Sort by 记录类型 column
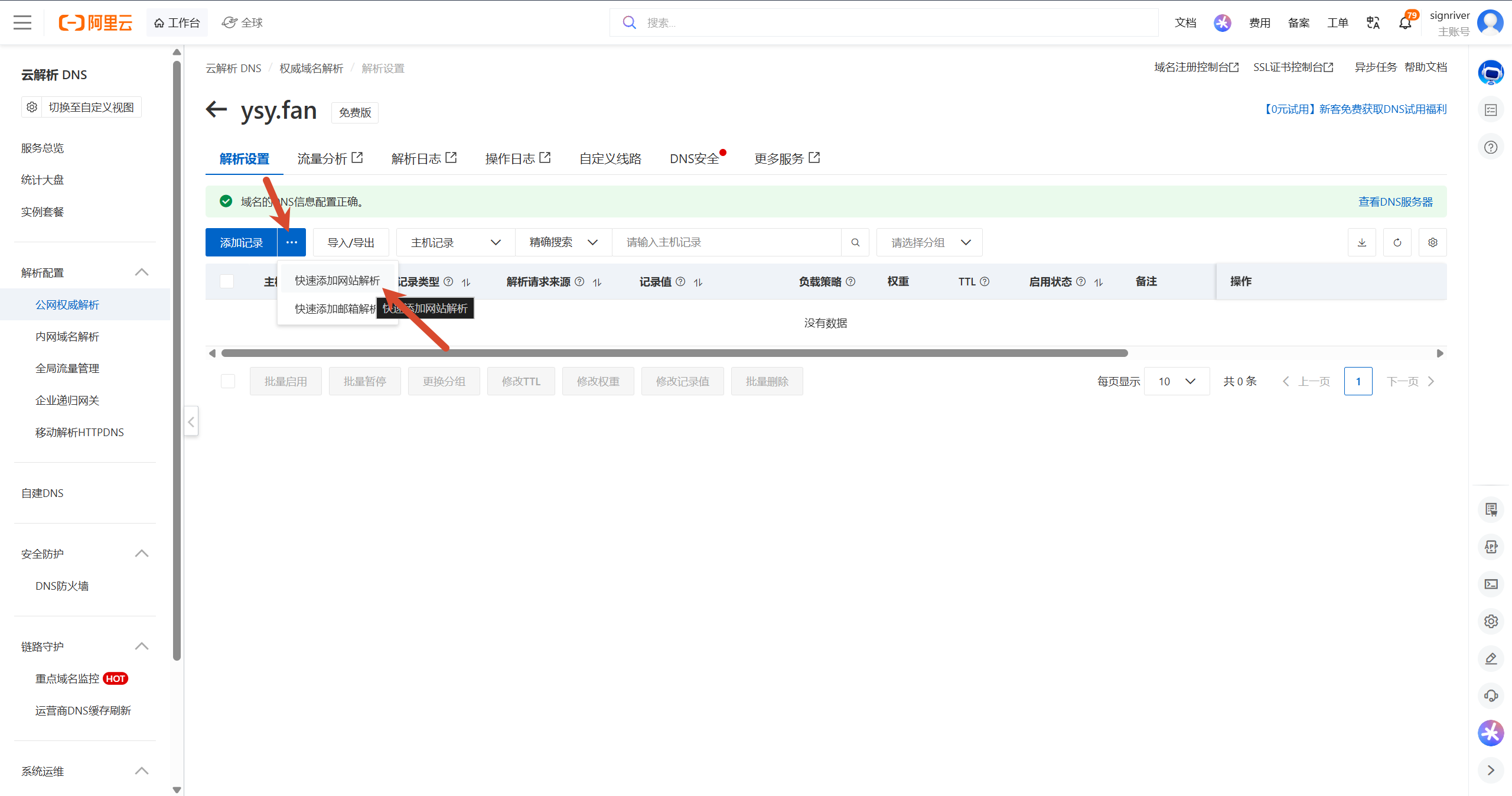The height and width of the screenshot is (796, 1512). 466,282
